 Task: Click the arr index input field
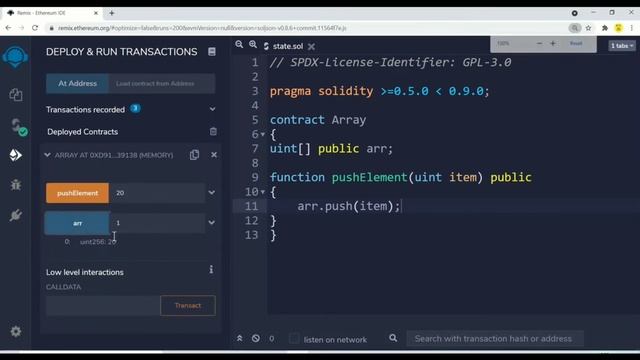click(157, 223)
